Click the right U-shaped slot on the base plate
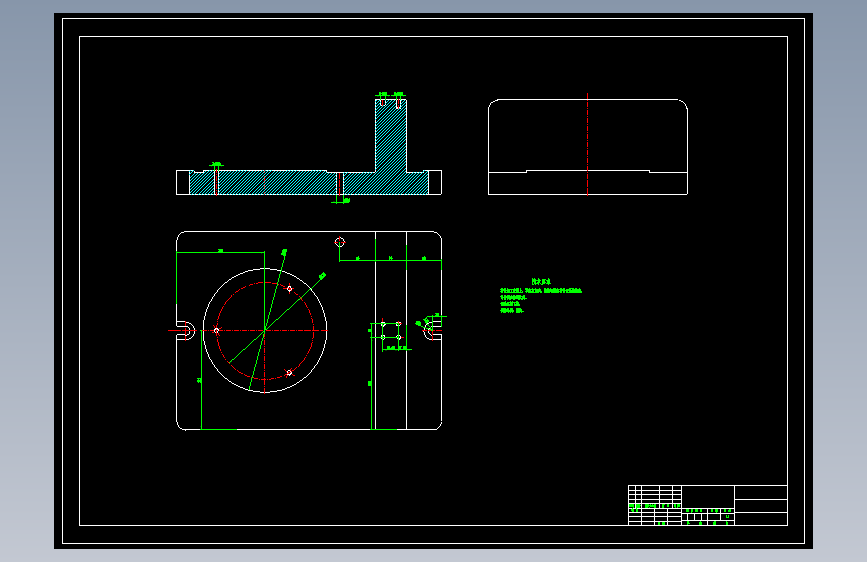The width and height of the screenshot is (867, 562). pyautogui.click(x=432, y=331)
